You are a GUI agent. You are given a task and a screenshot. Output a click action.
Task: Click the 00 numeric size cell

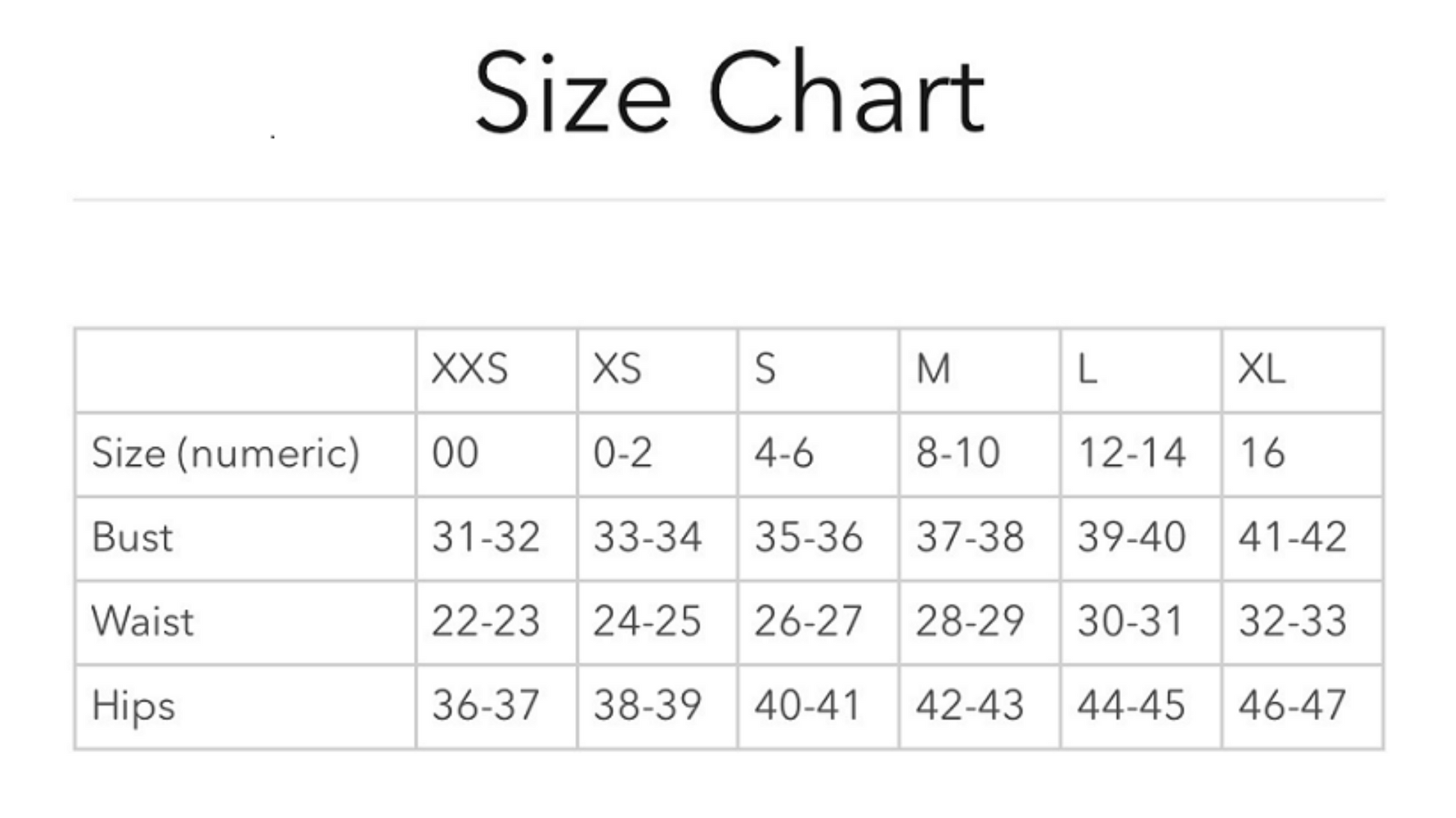coord(455,453)
